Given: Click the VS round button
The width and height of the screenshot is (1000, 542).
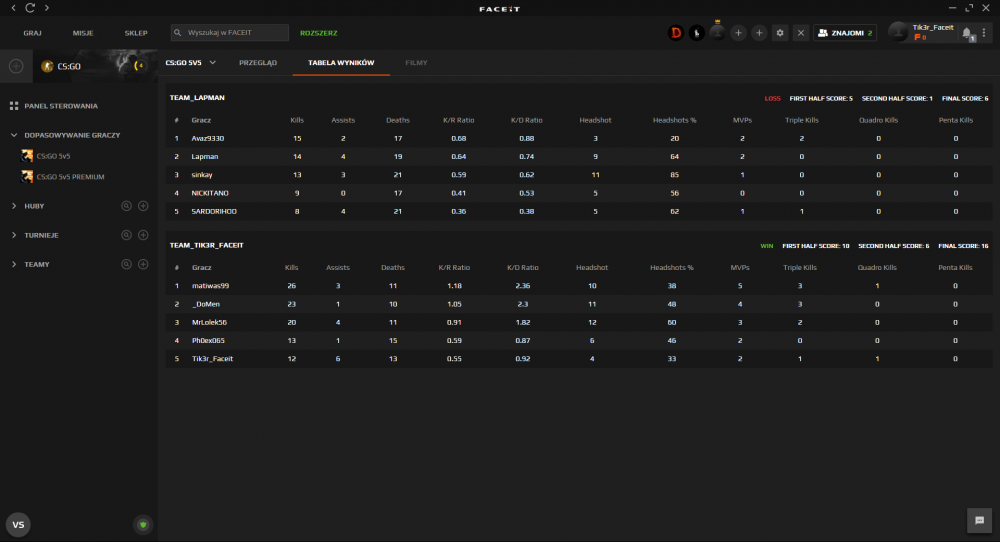Looking at the screenshot, I should pyautogui.click(x=18, y=525).
